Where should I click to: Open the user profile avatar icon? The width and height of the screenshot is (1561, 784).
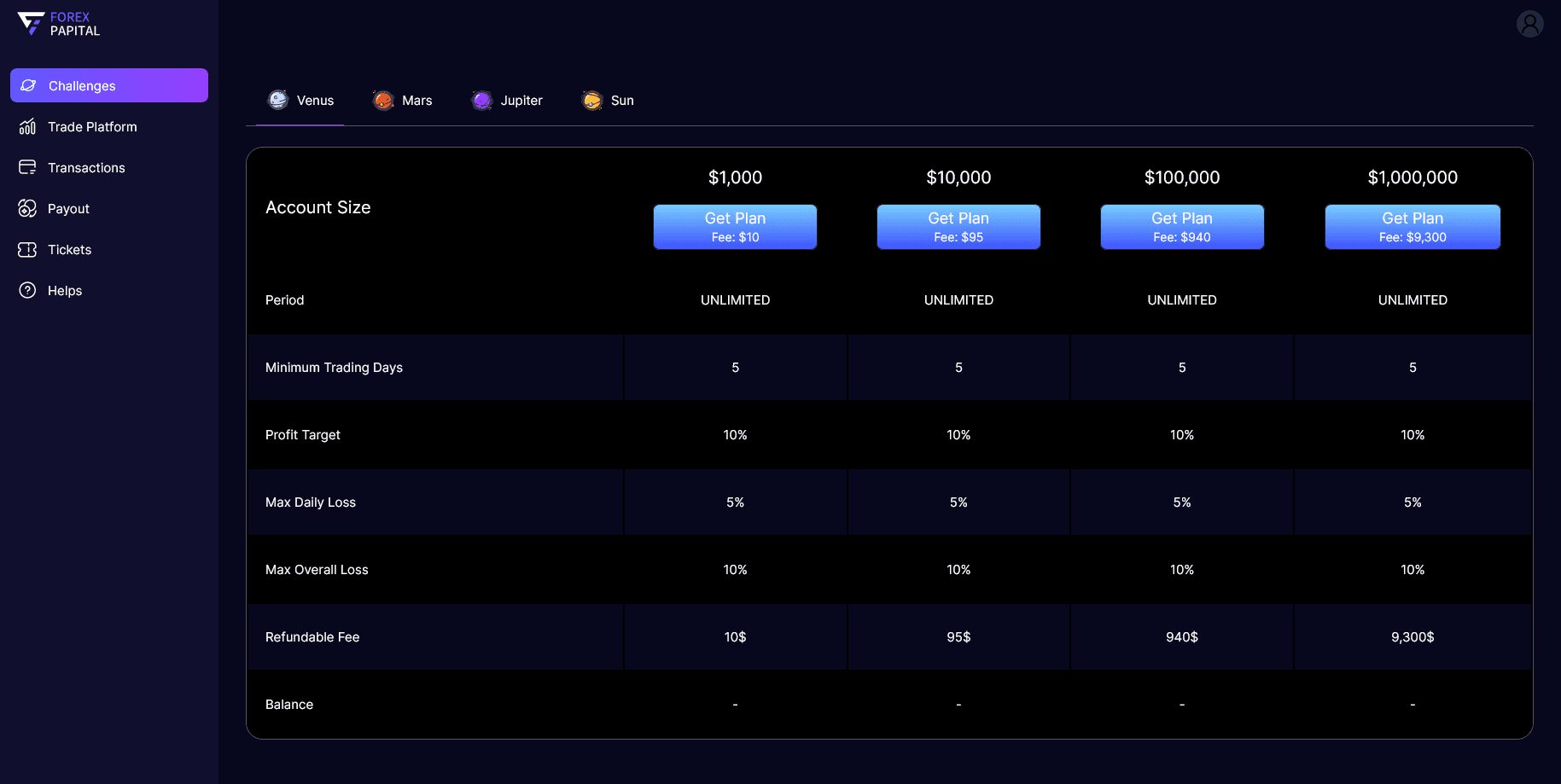point(1529,24)
